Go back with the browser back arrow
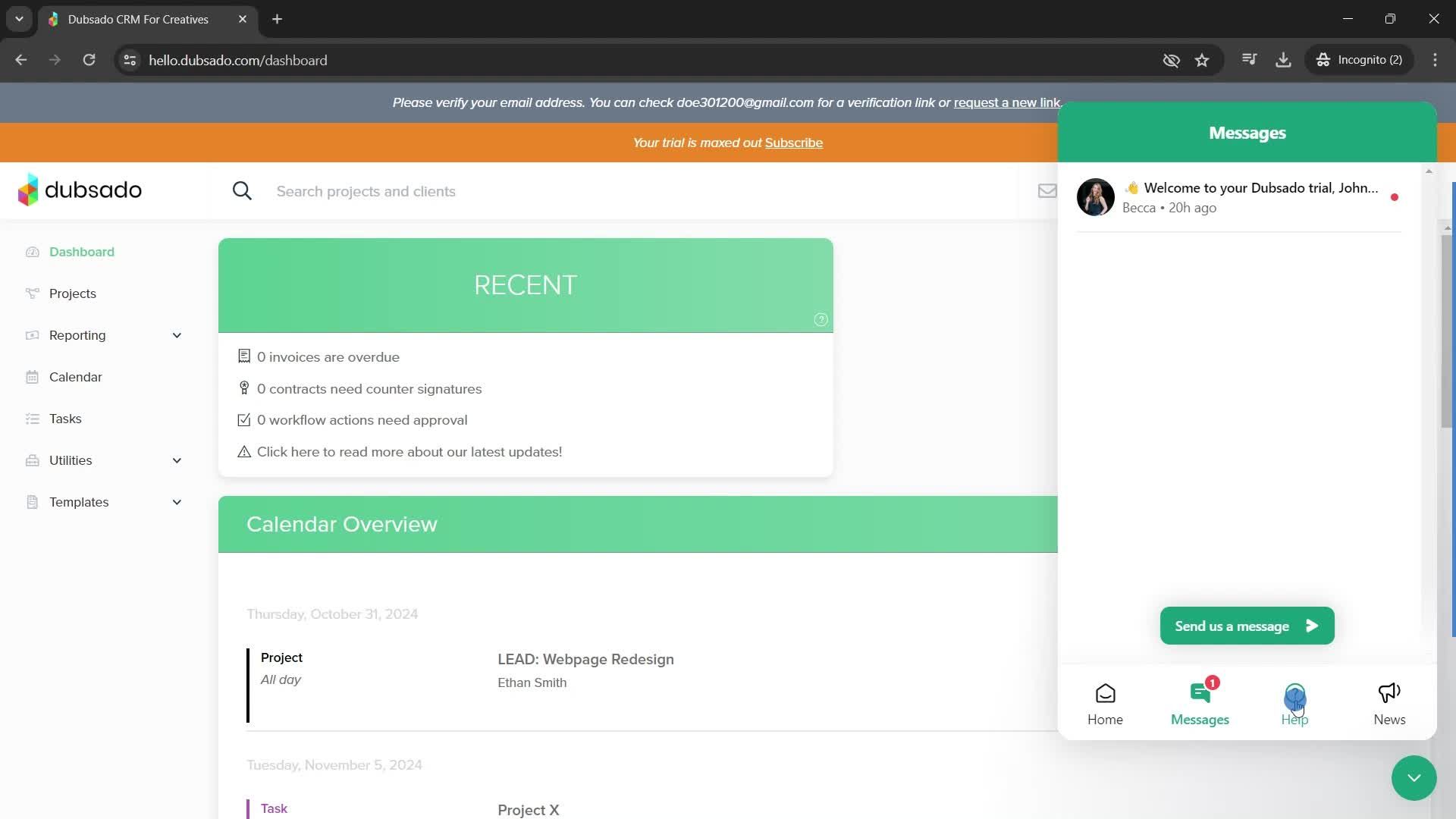 (x=21, y=60)
